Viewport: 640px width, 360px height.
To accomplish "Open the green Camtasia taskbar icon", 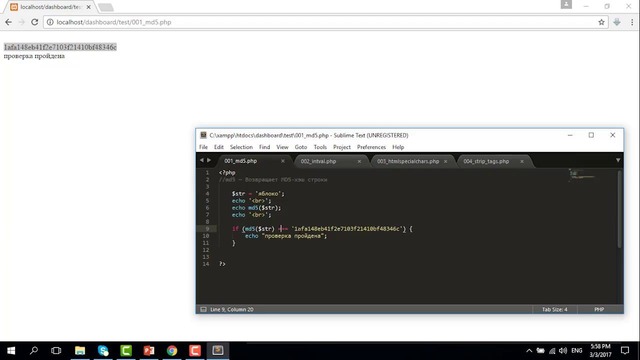I will (x=126, y=350).
